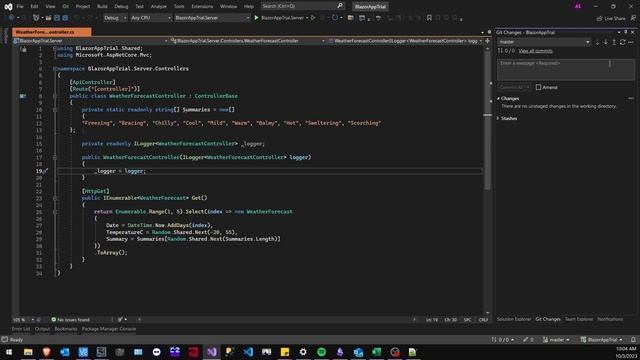Click the Git Sync icon

tap(622, 42)
